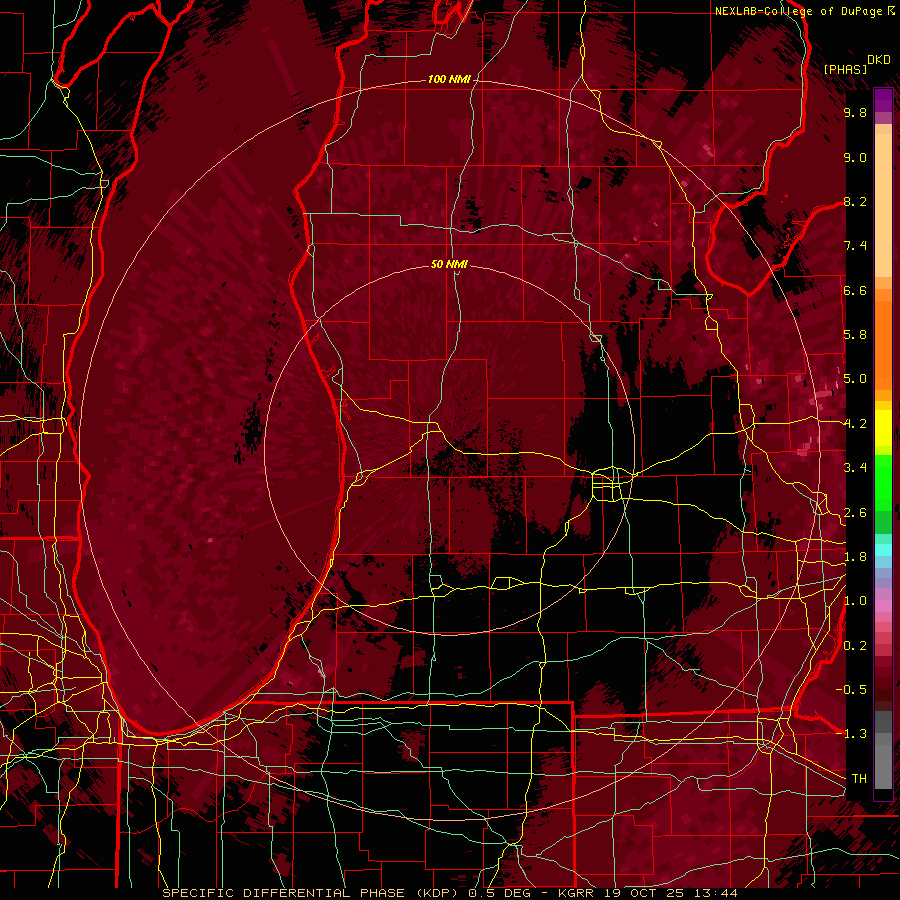The width and height of the screenshot is (900, 900).
Task: Click the 9.8 value on the color scale
Action: 855,112
